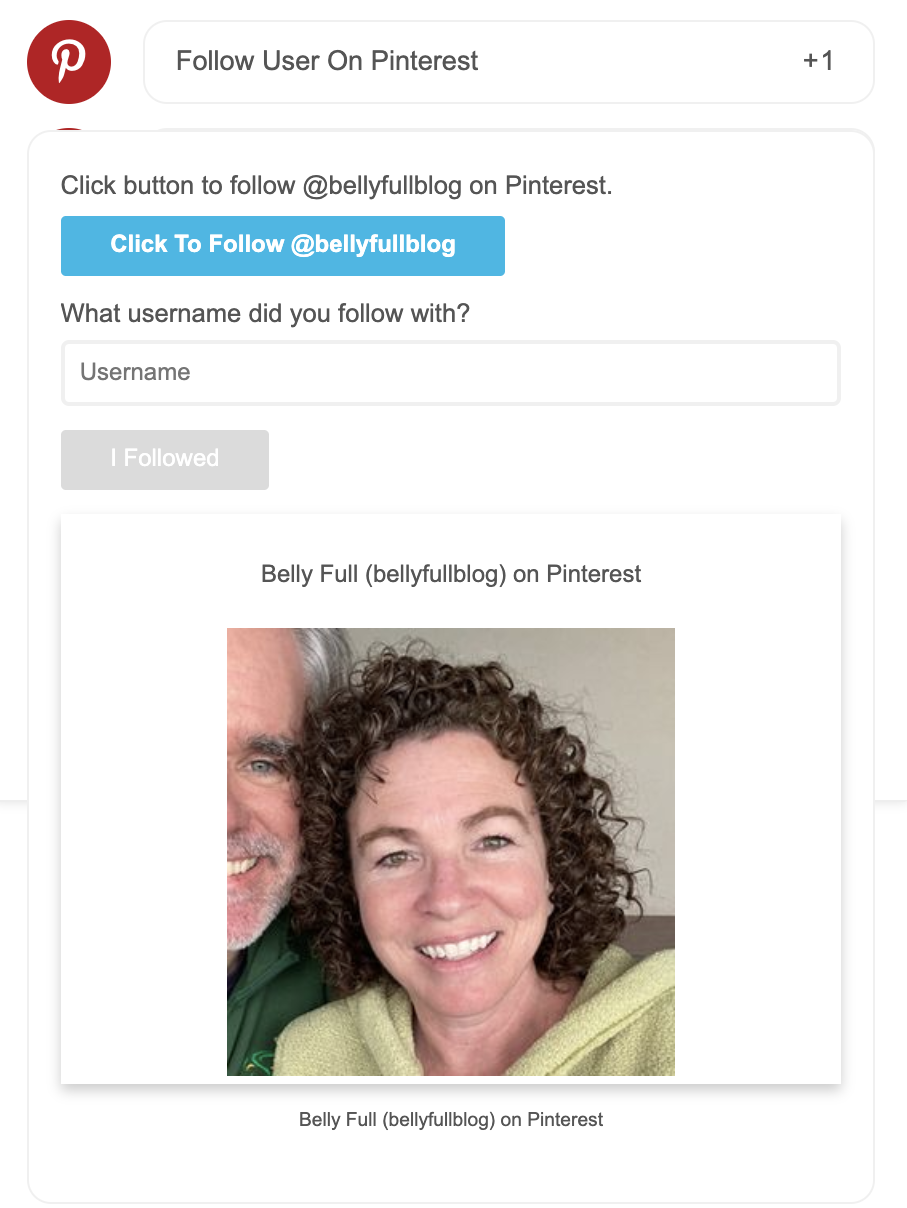Click the Belly Full profile photo thumbnail
907x1208 pixels.
(x=451, y=851)
